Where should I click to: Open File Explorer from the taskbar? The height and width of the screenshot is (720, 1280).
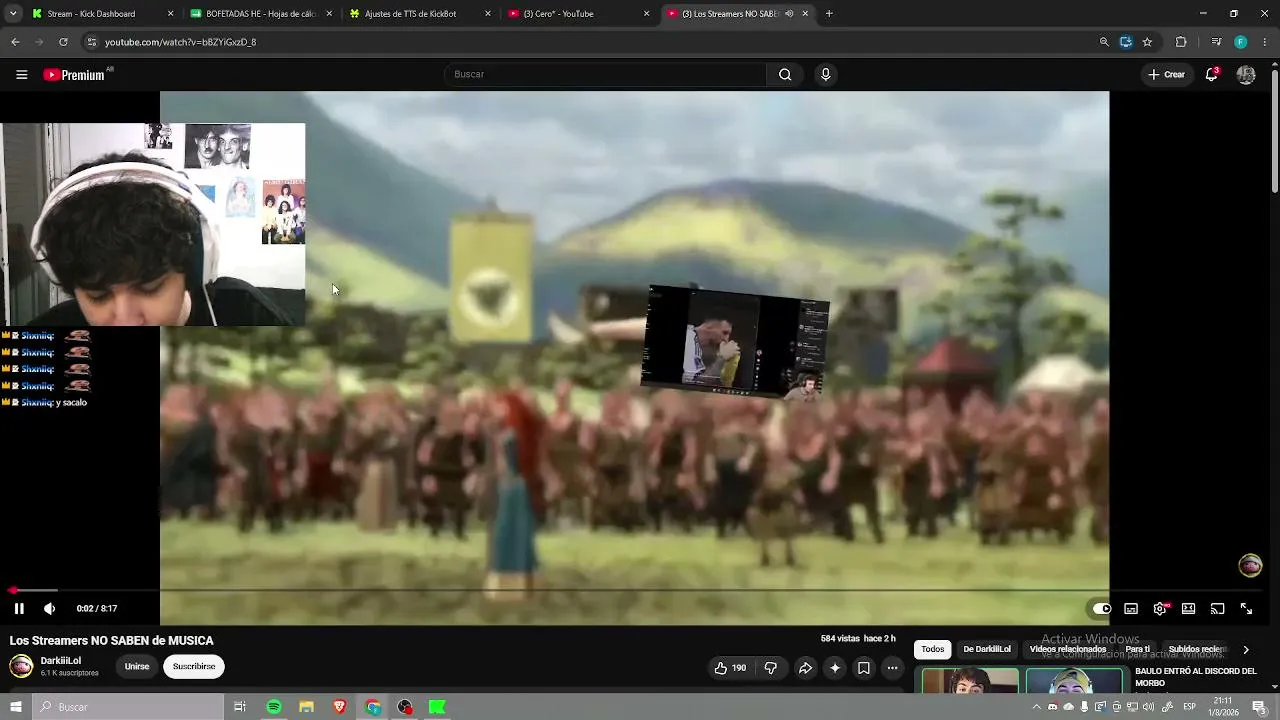point(307,707)
